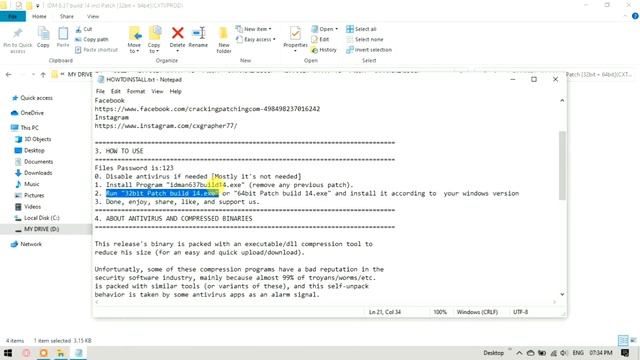Open the File tab in Explorer
Screen dimensions: 640x360
13,16
